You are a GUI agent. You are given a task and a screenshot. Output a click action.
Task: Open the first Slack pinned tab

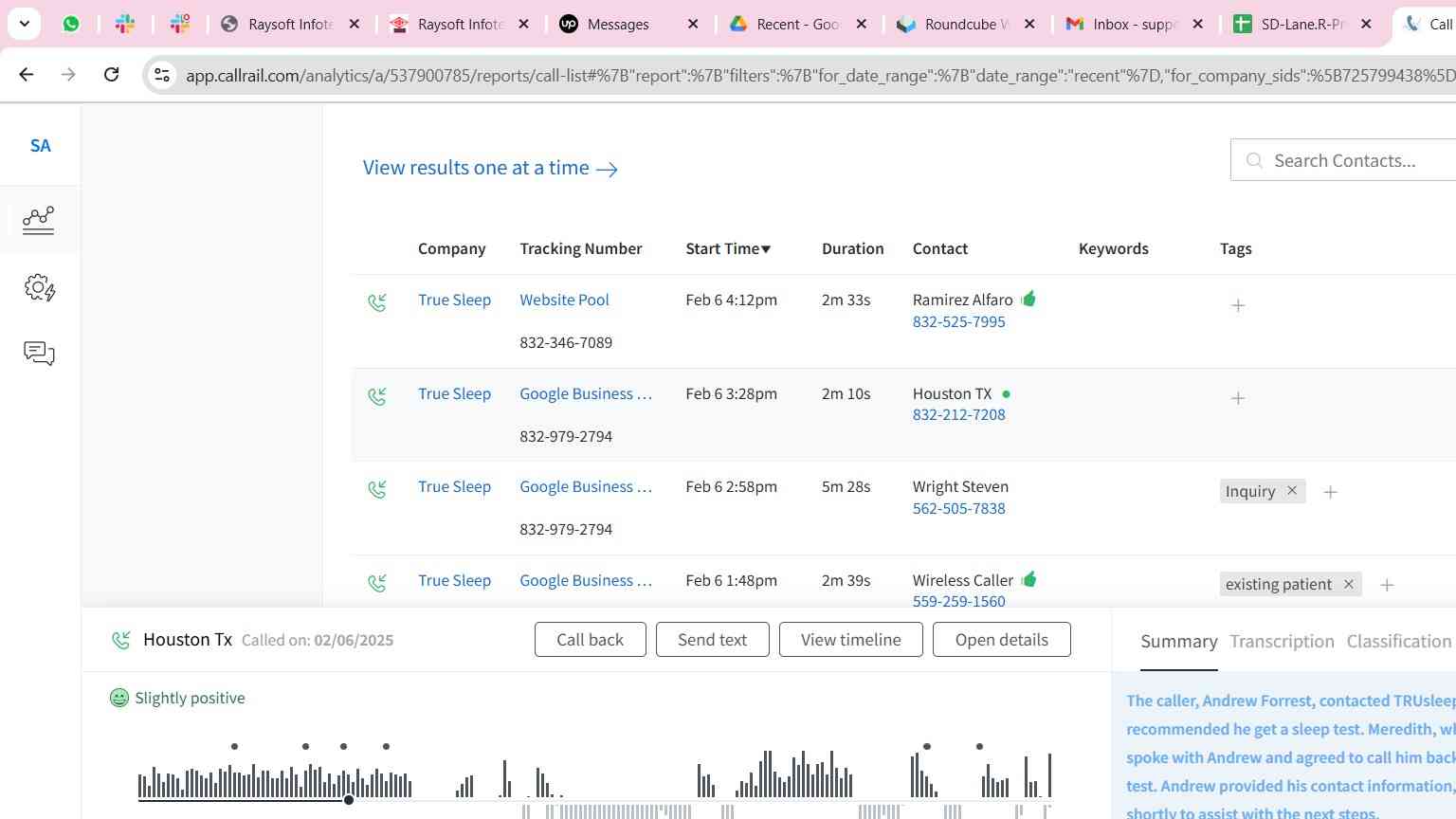click(125, 24)
